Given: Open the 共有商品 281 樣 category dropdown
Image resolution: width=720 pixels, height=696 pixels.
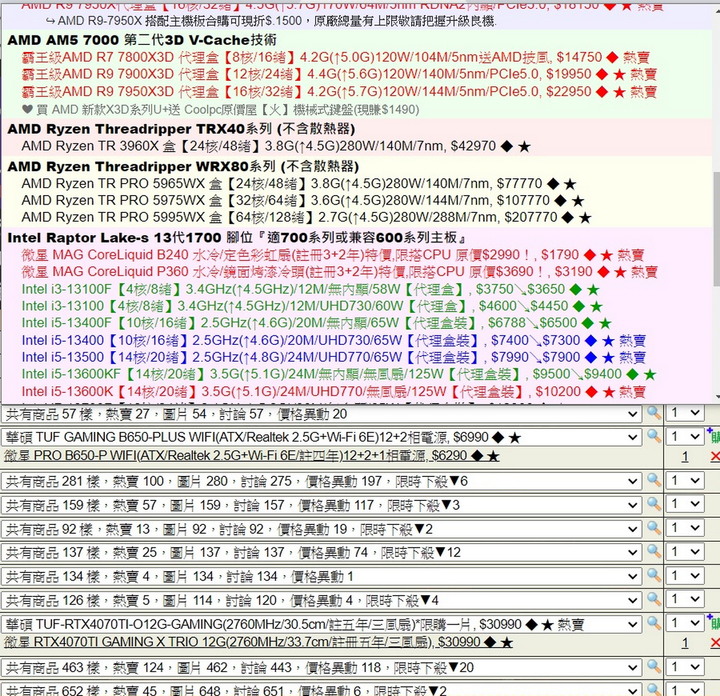Looking at the screenshot, I should click(321, 481).
